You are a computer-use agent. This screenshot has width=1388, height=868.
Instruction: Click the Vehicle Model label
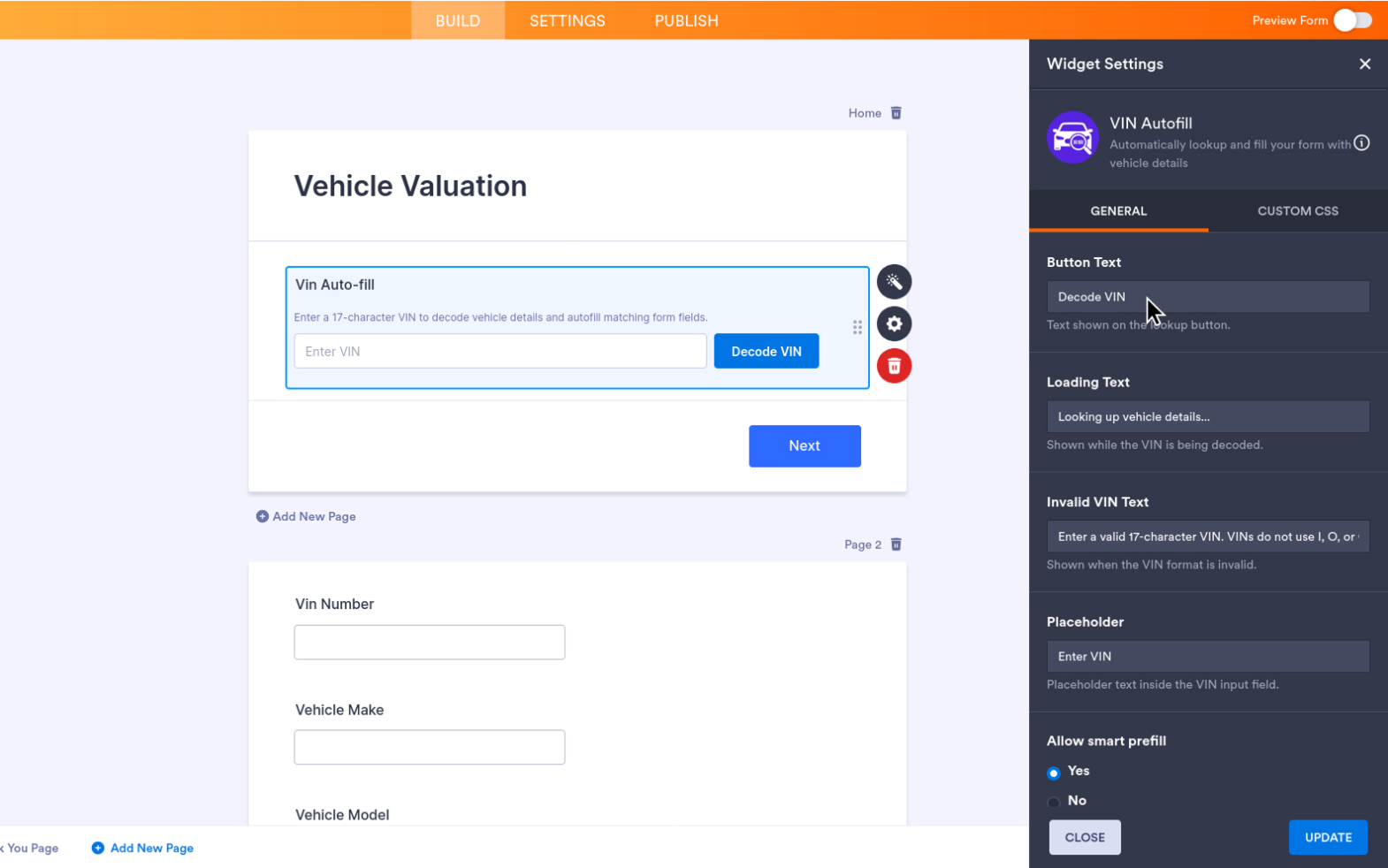pos(342,815)
